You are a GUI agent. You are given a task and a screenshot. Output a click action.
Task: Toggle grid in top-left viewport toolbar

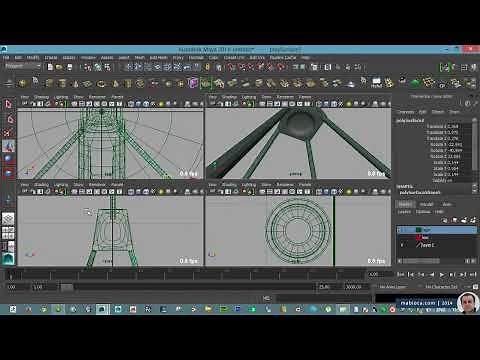(x=74, y=104)
